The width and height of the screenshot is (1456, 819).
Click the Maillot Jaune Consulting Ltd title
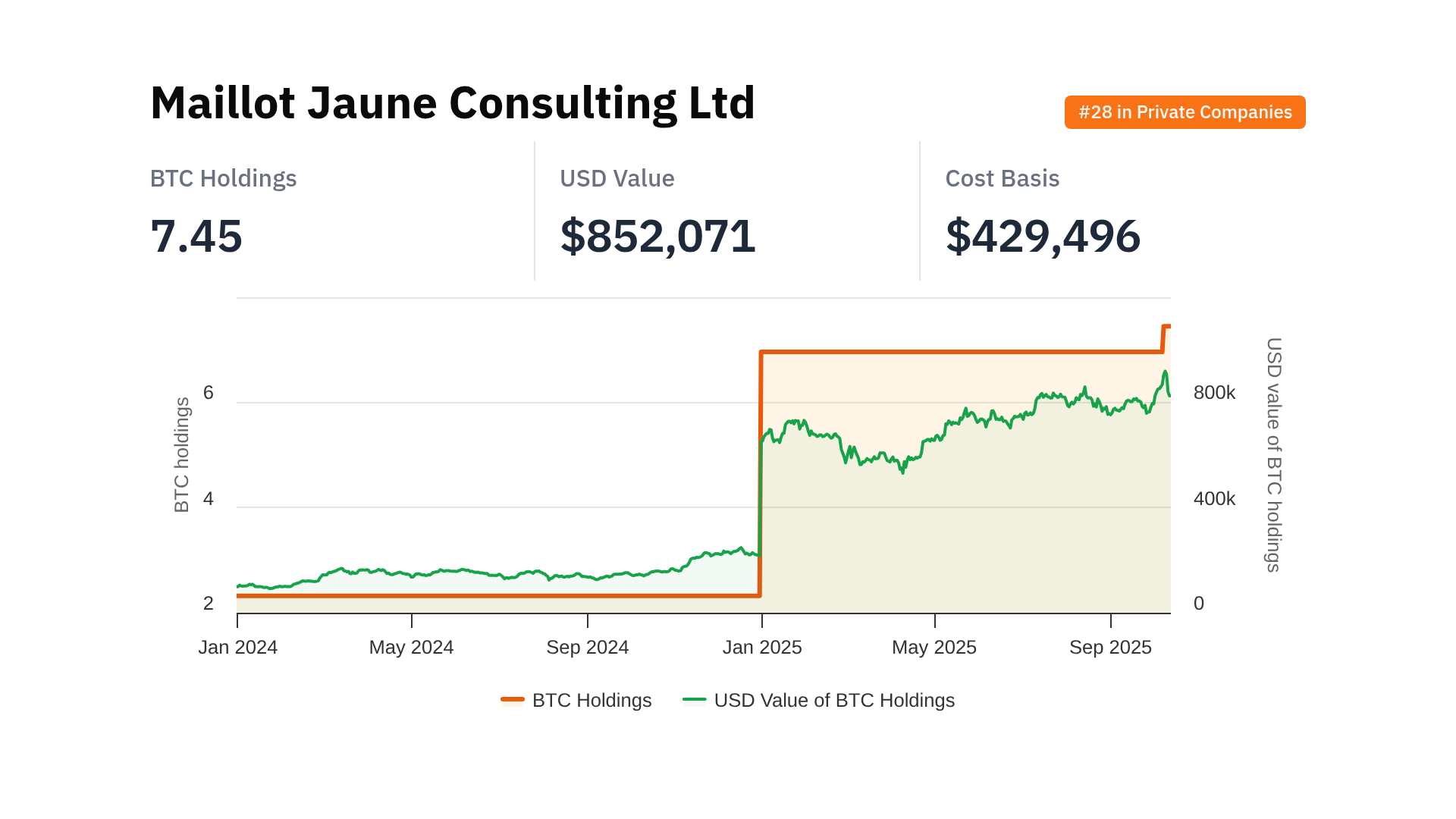tap(453, 102)
